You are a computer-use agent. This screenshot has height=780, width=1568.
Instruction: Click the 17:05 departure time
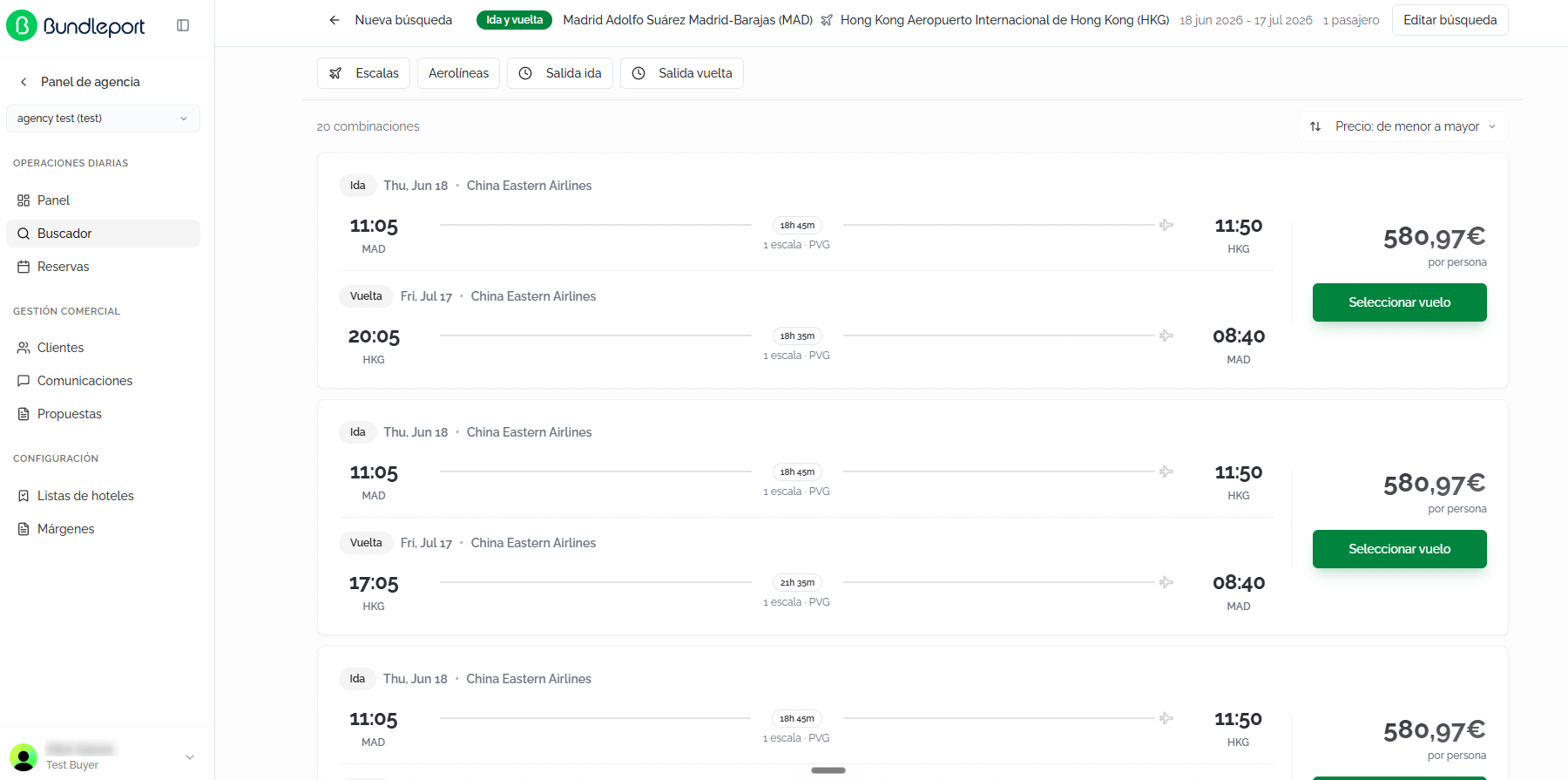[374, 583]
